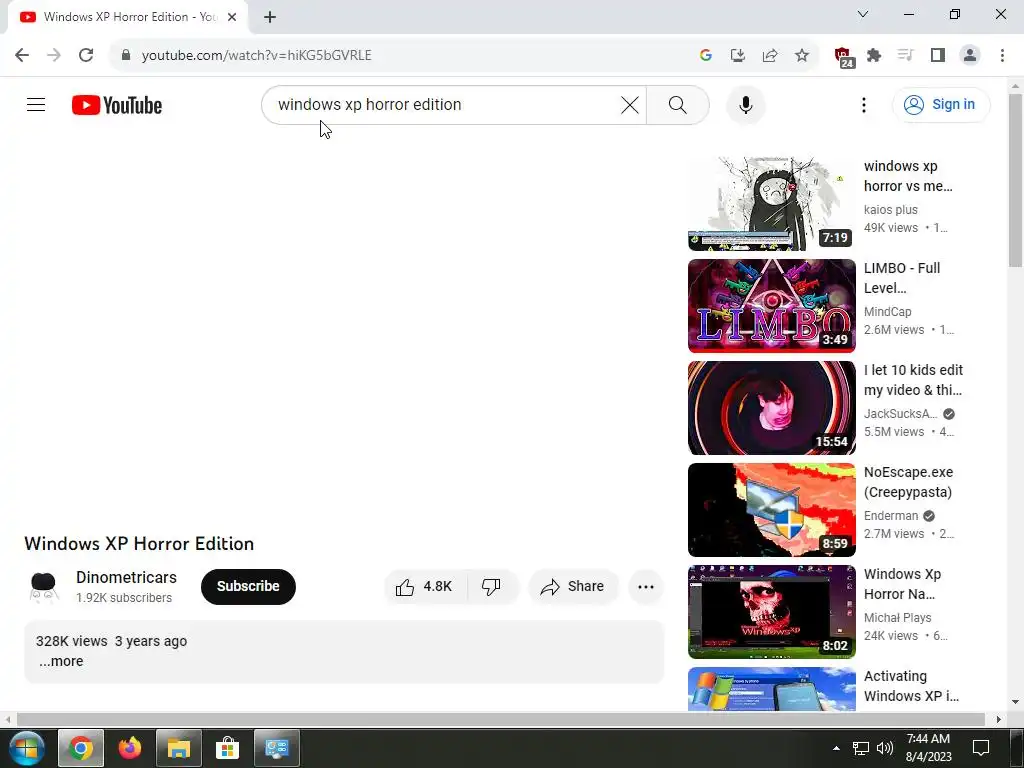The image size is (1024, 768).
Task: Run search with the magnifier button
Action: click(x=678, y=104)
